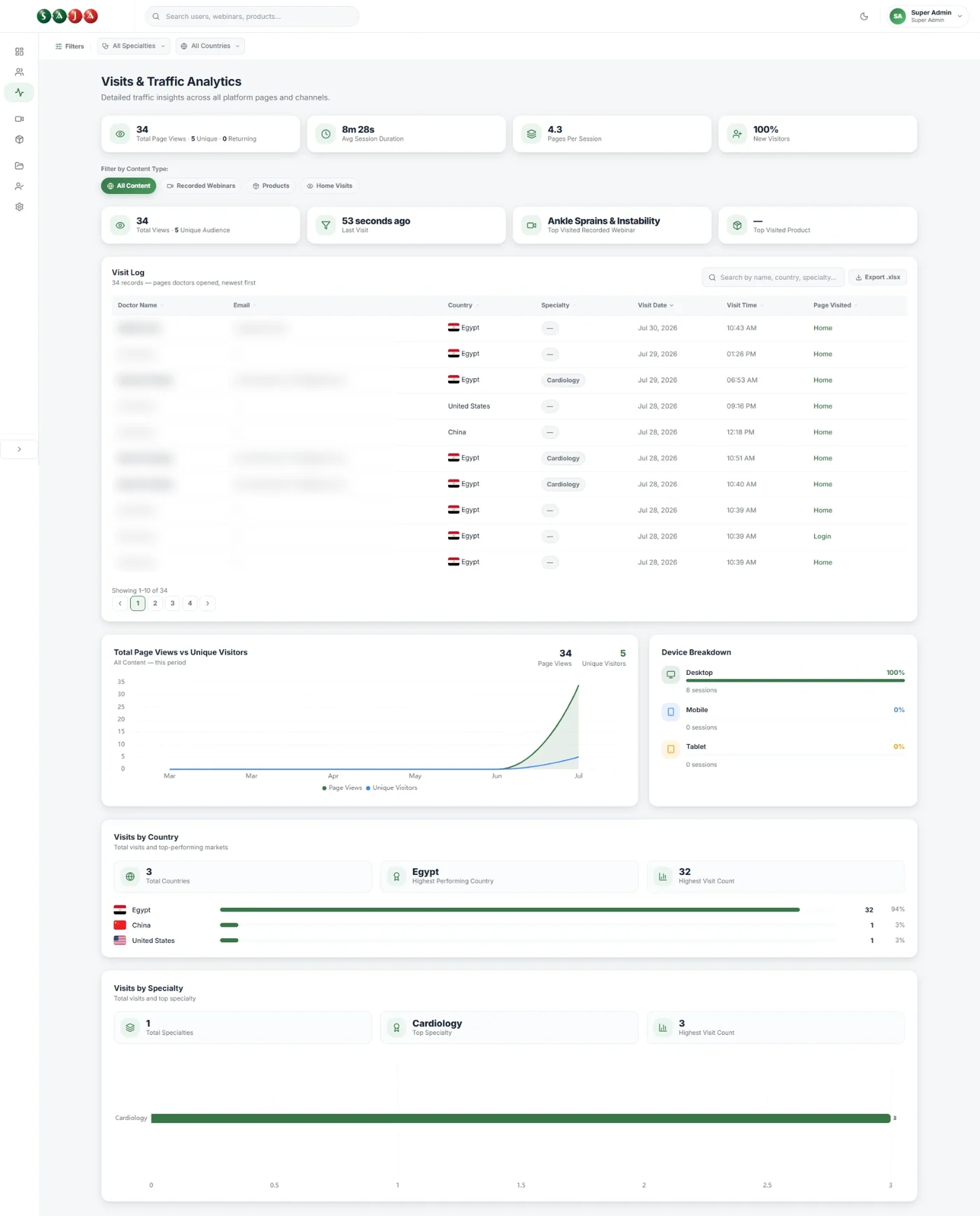Screen dimensions: 980x1216
Task: Click the Egypt visits bar
Action: coord(510,910)
